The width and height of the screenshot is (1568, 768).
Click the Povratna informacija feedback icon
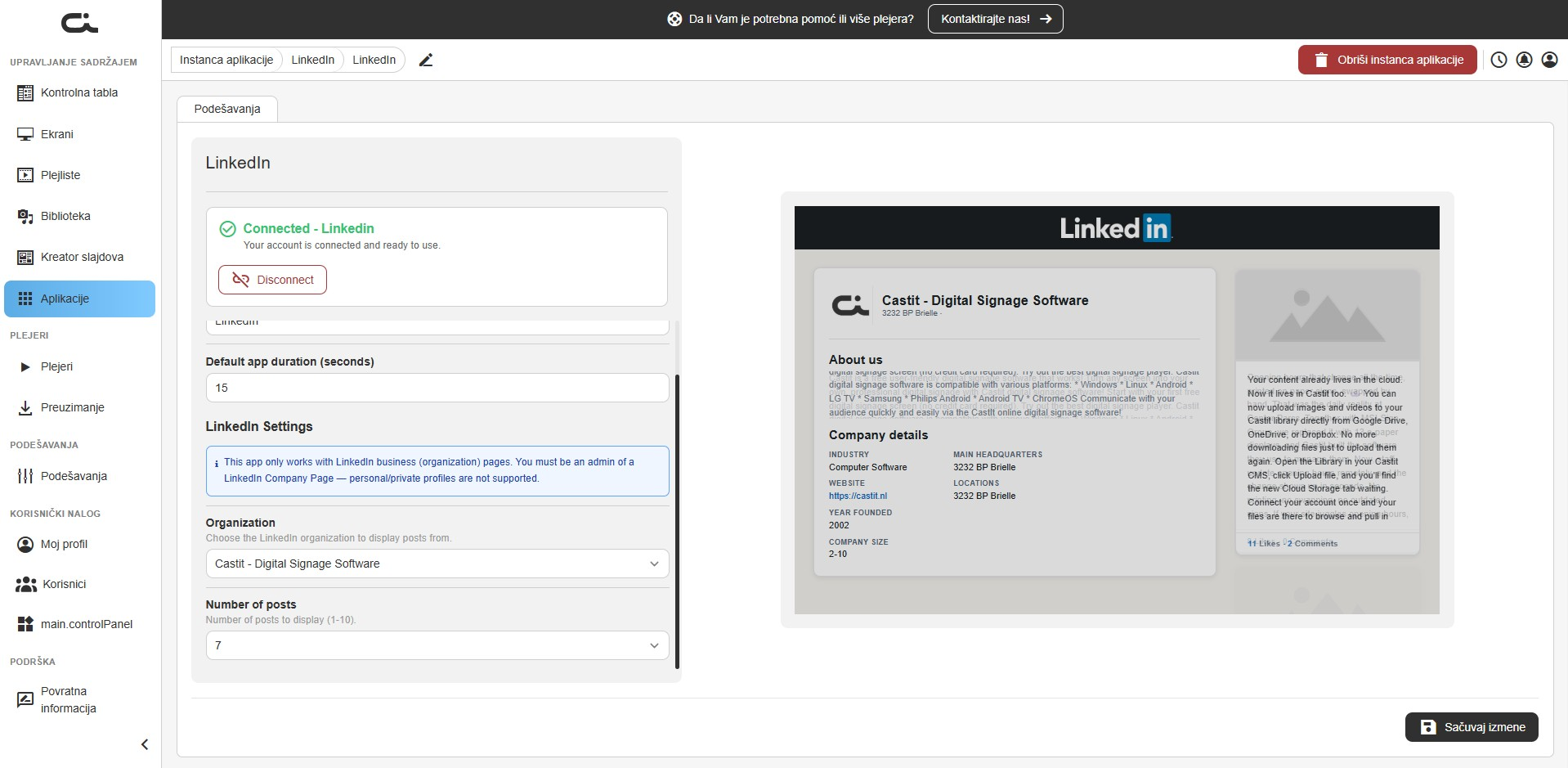(25, 700)
